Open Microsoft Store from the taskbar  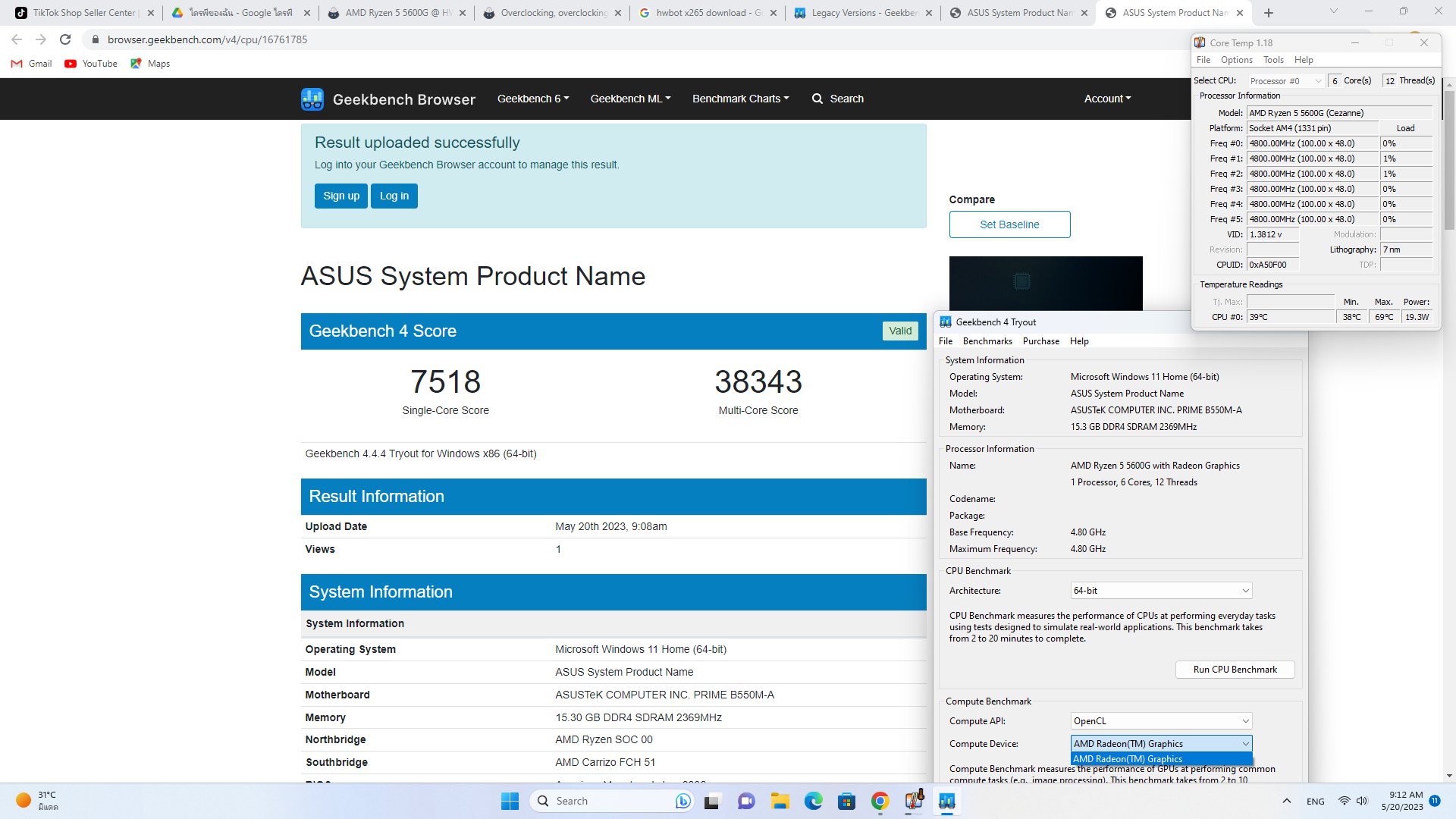[x=847, y=801]
